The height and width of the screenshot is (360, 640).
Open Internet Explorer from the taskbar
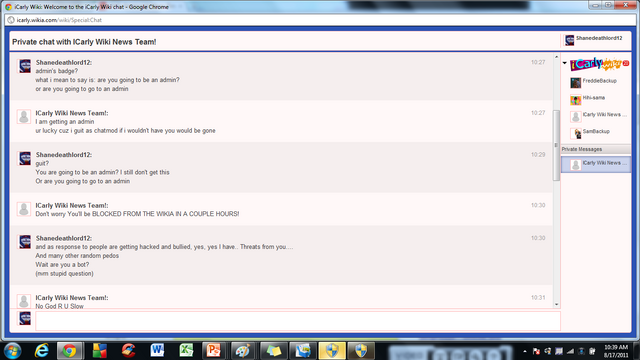[x=42, y=351]
